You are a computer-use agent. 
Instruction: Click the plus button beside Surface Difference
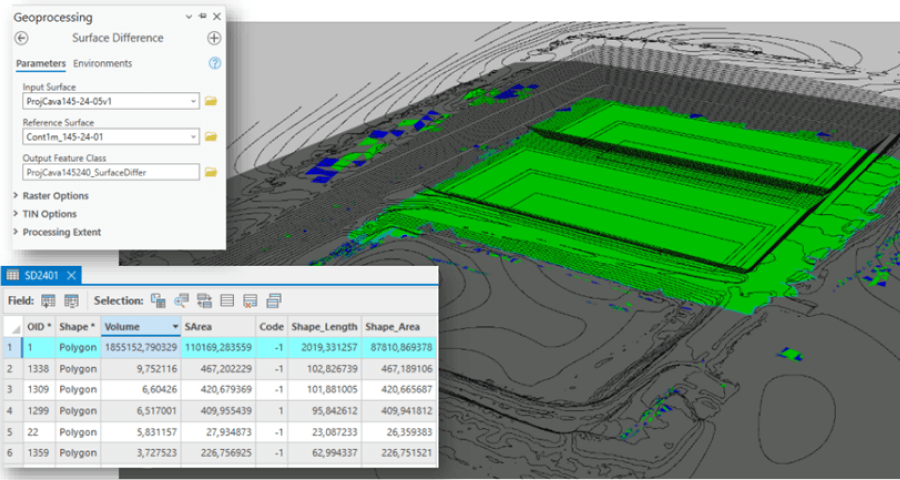[x=214, y=38]
